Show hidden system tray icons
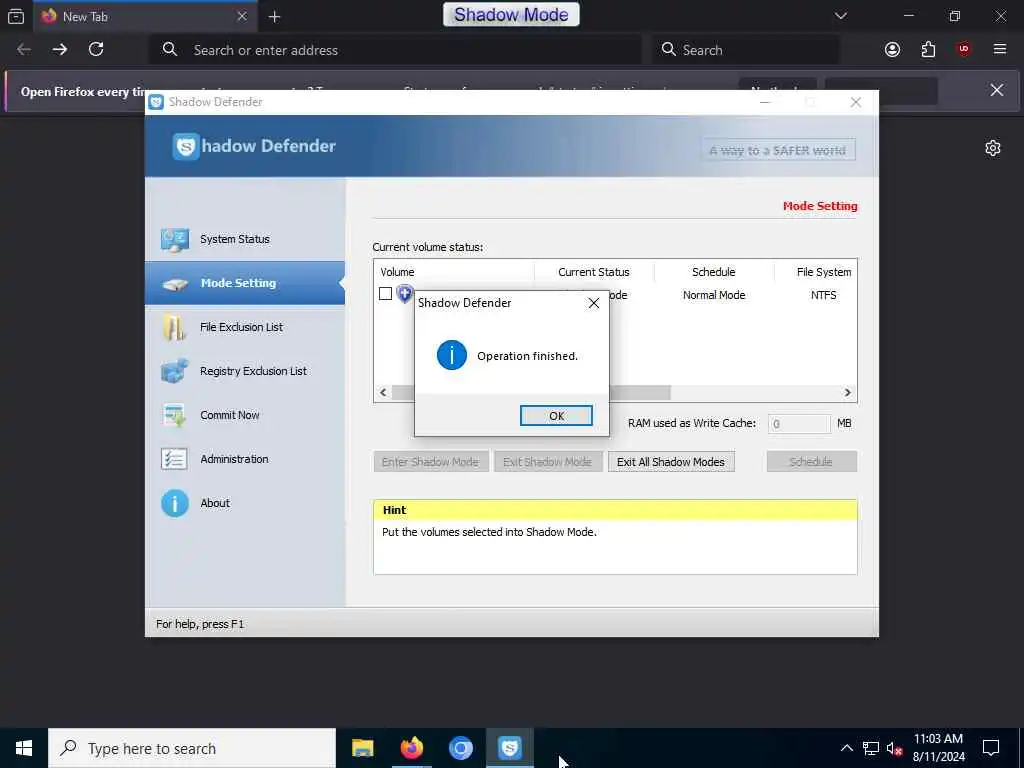This screenshot has height=768, width=1024. coord(846,748)
